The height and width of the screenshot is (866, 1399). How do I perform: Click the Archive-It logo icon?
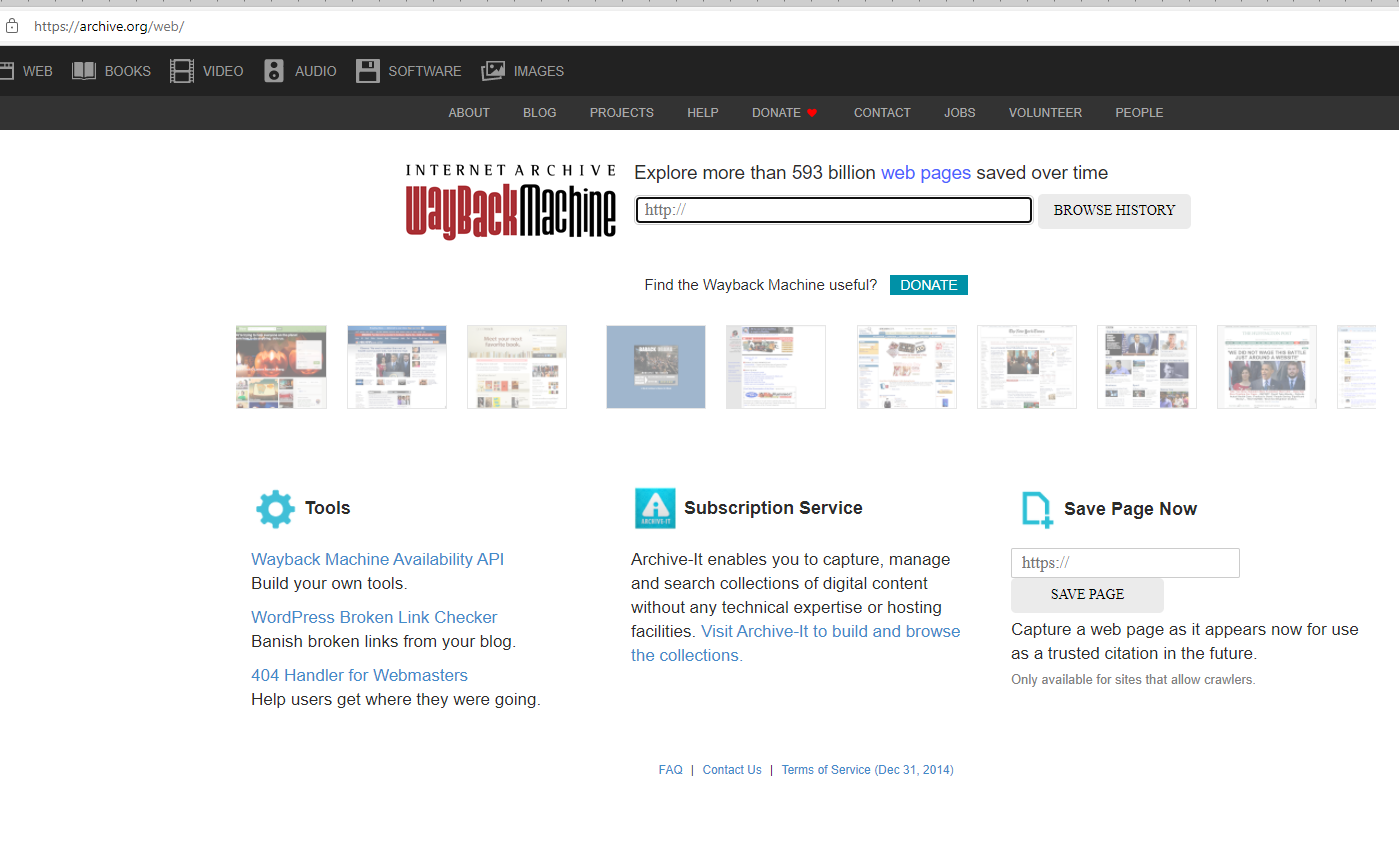click(x=655, y=508)
